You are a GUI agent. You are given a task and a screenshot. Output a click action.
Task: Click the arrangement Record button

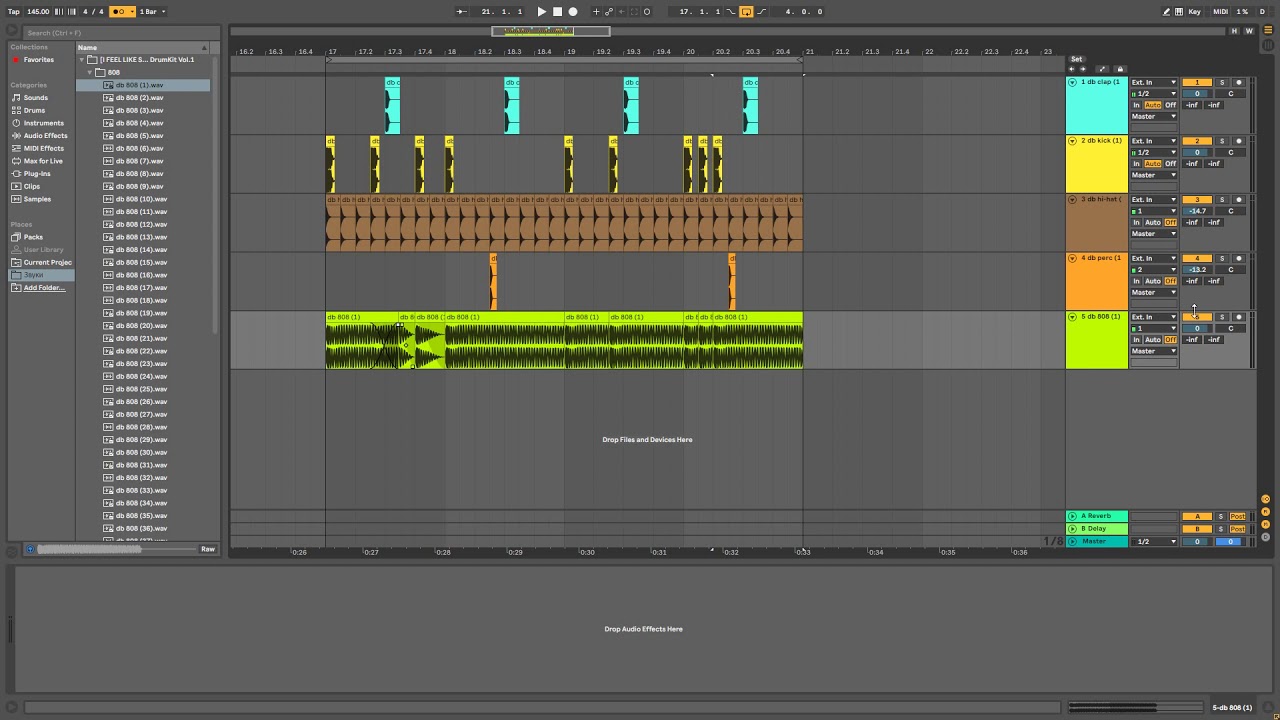[x=573, y=12]
